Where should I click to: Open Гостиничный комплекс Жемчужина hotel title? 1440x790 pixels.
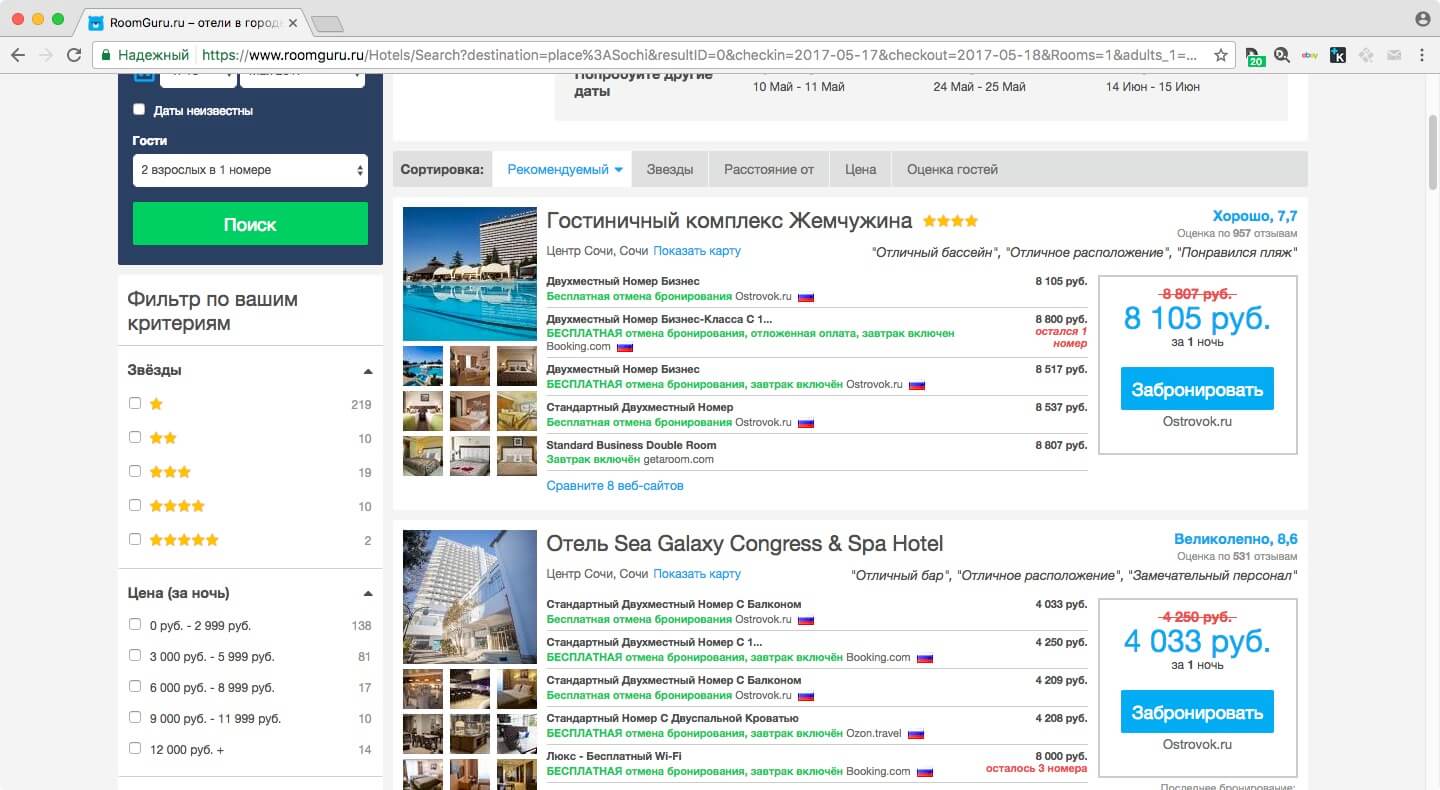pyautogui.click(x=729, y=220)
